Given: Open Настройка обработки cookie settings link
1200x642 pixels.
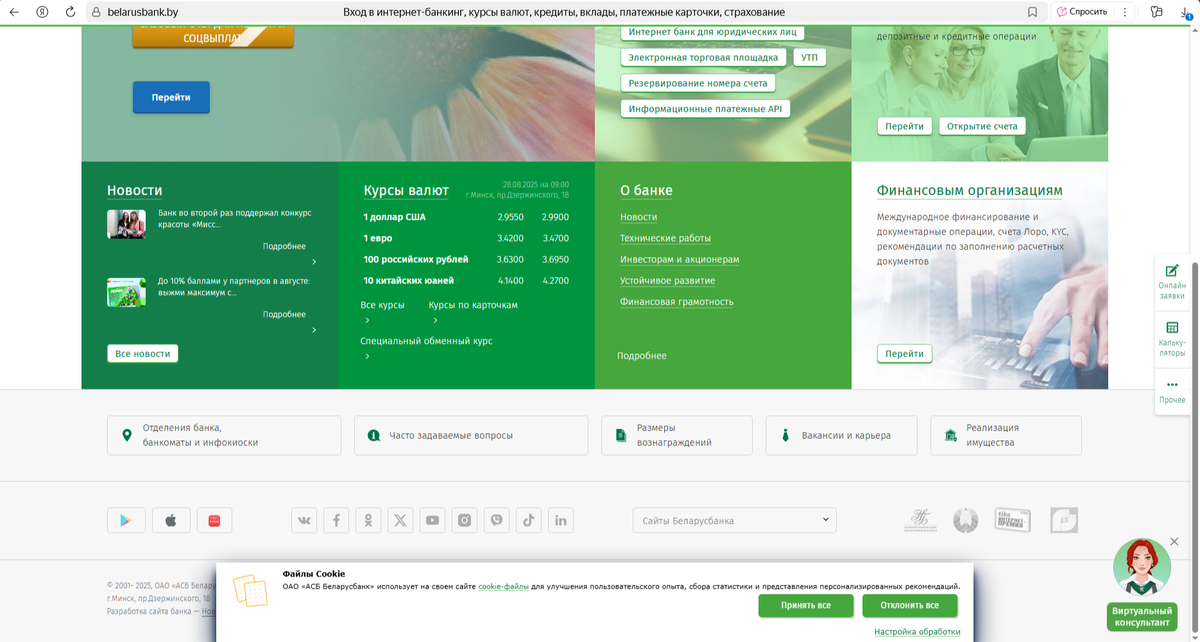Looking at the screenshot, I should click(x=917, y=632).
